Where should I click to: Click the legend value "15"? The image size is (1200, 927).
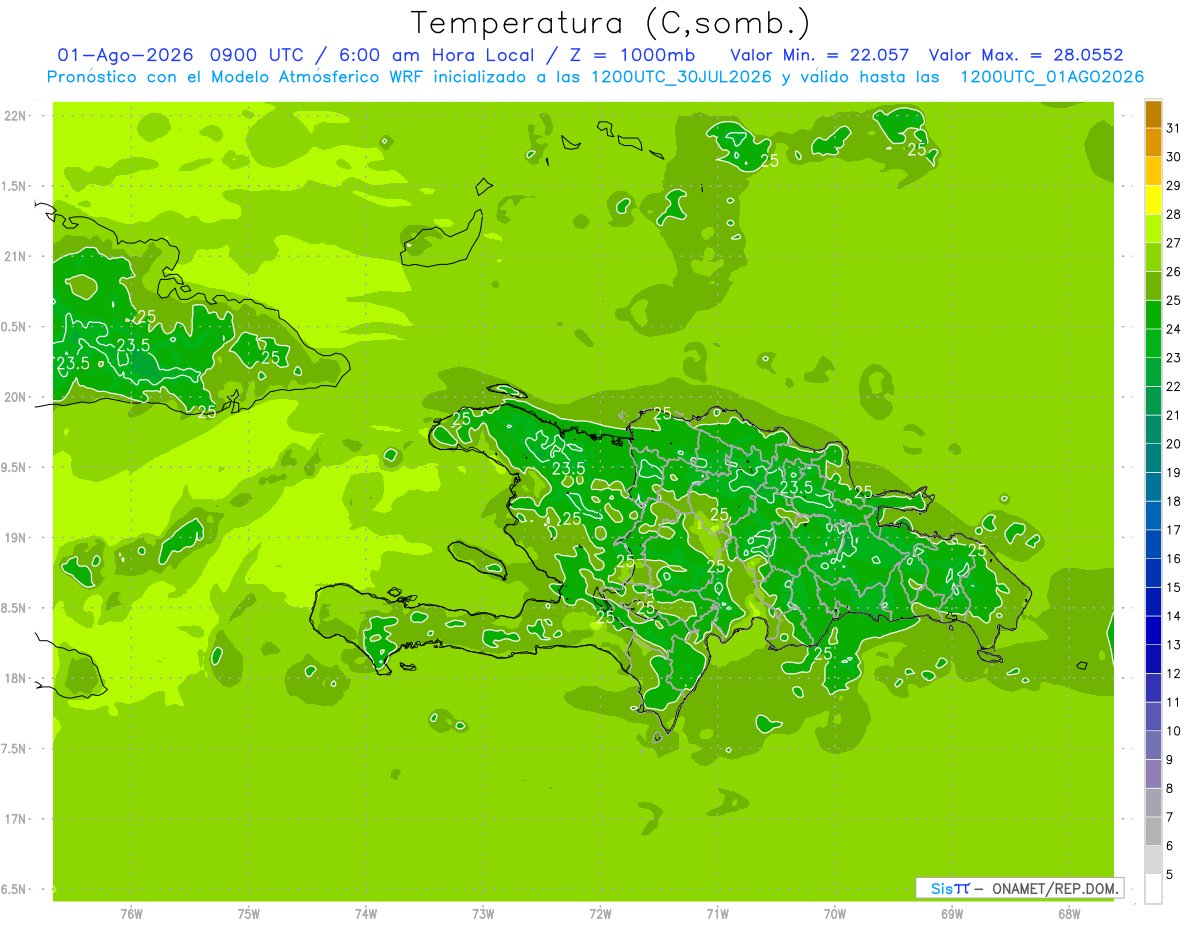[1174, 588]
